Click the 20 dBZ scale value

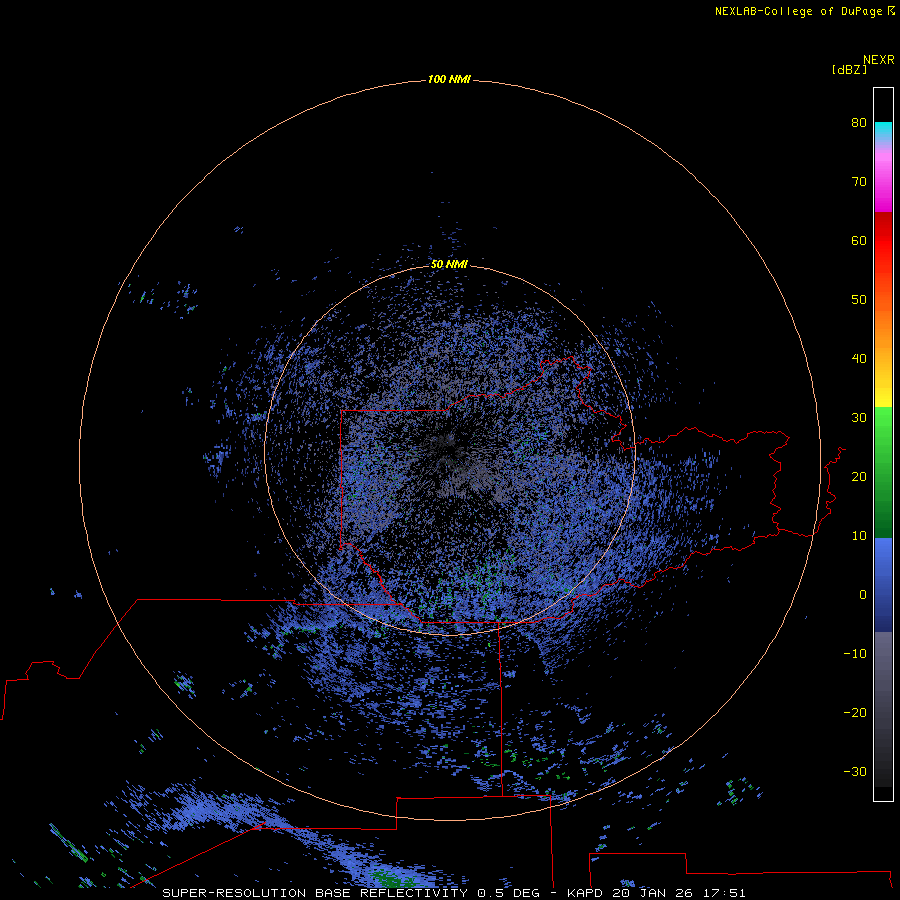pos(859,477)
